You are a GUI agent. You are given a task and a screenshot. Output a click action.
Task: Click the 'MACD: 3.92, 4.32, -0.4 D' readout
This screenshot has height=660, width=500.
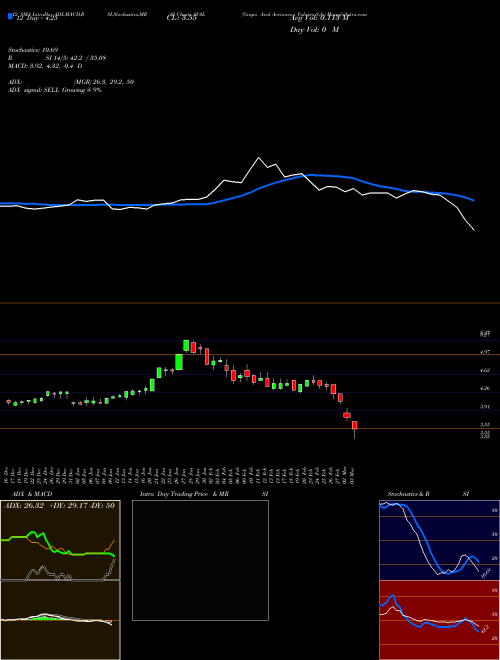[45, 66]
